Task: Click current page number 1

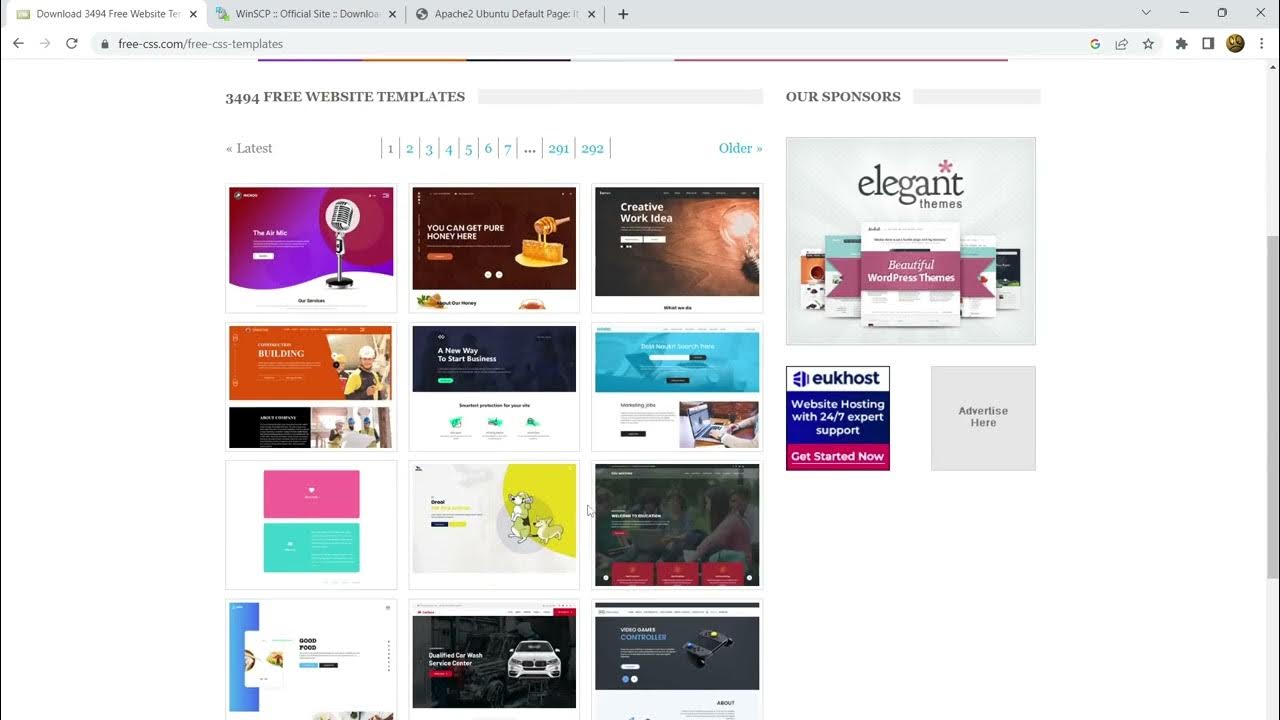Action: tap(390, 148)
